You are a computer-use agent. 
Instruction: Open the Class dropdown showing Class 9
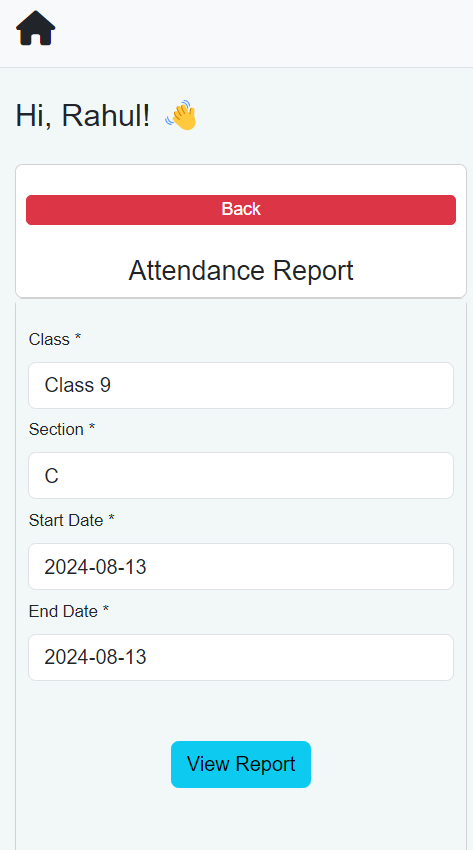[241, 385]
